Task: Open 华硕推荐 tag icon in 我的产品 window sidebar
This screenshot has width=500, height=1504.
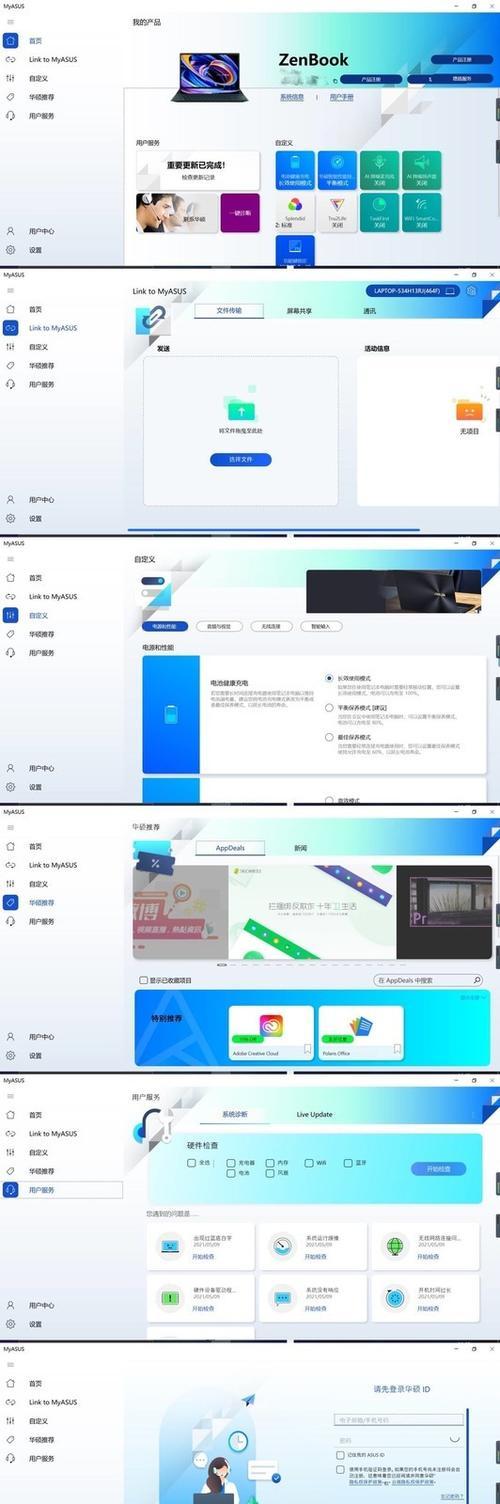Action: tap(10, 97)
